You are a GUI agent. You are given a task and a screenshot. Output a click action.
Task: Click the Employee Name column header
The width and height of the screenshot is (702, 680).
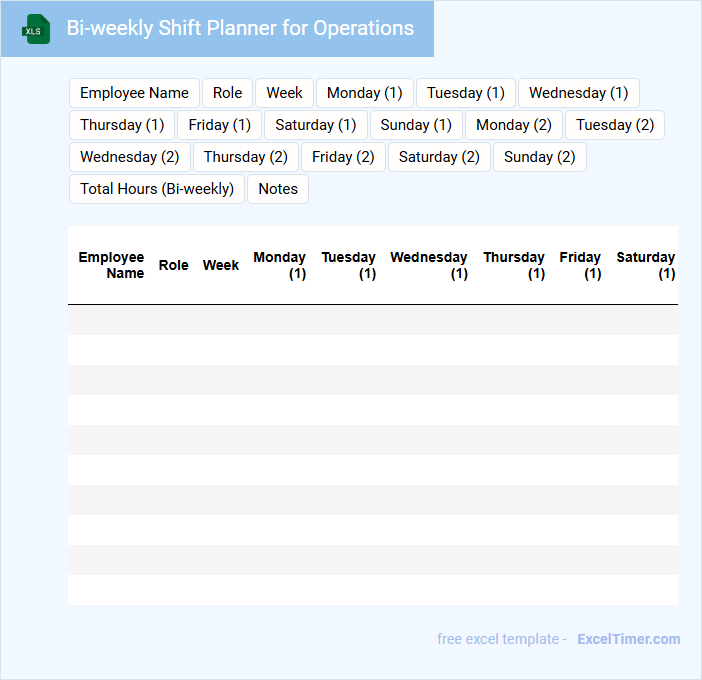coord(111,265)
